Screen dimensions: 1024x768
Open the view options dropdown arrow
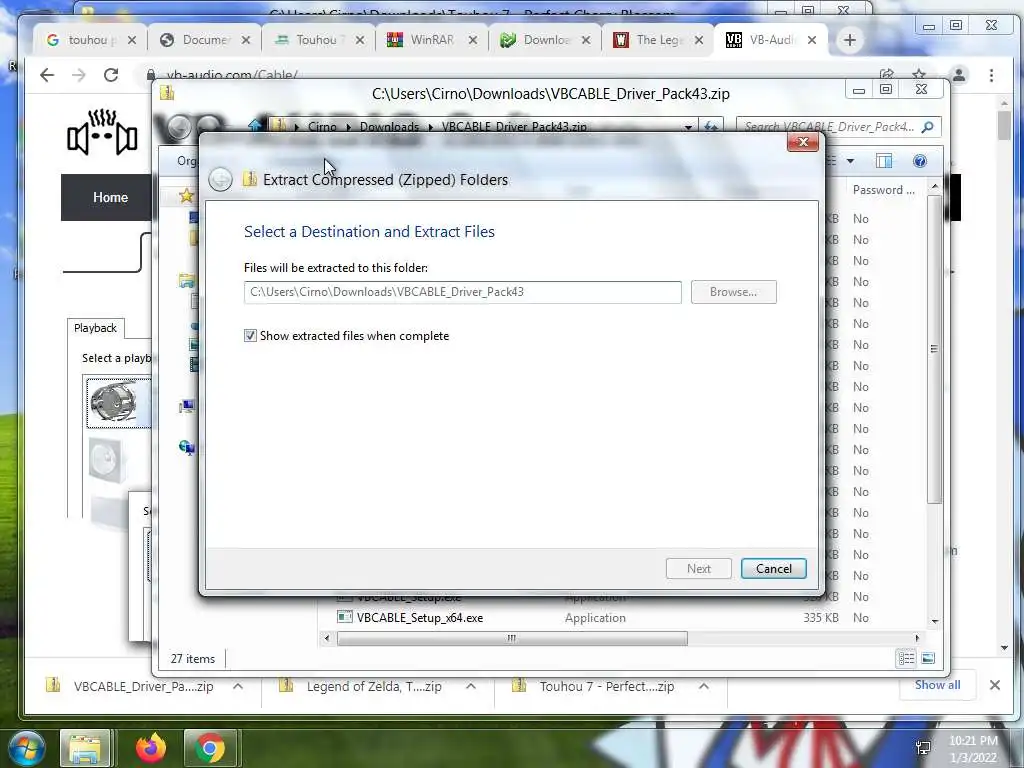(x=850, y=161)
